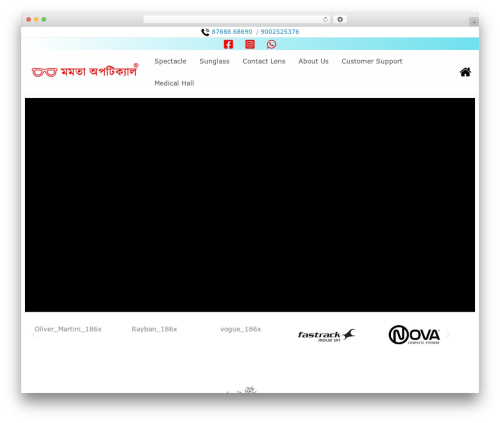Click the round button beside the address bar
The width and height of the screenshot is (500, 423).
click(x=340, y=20)
